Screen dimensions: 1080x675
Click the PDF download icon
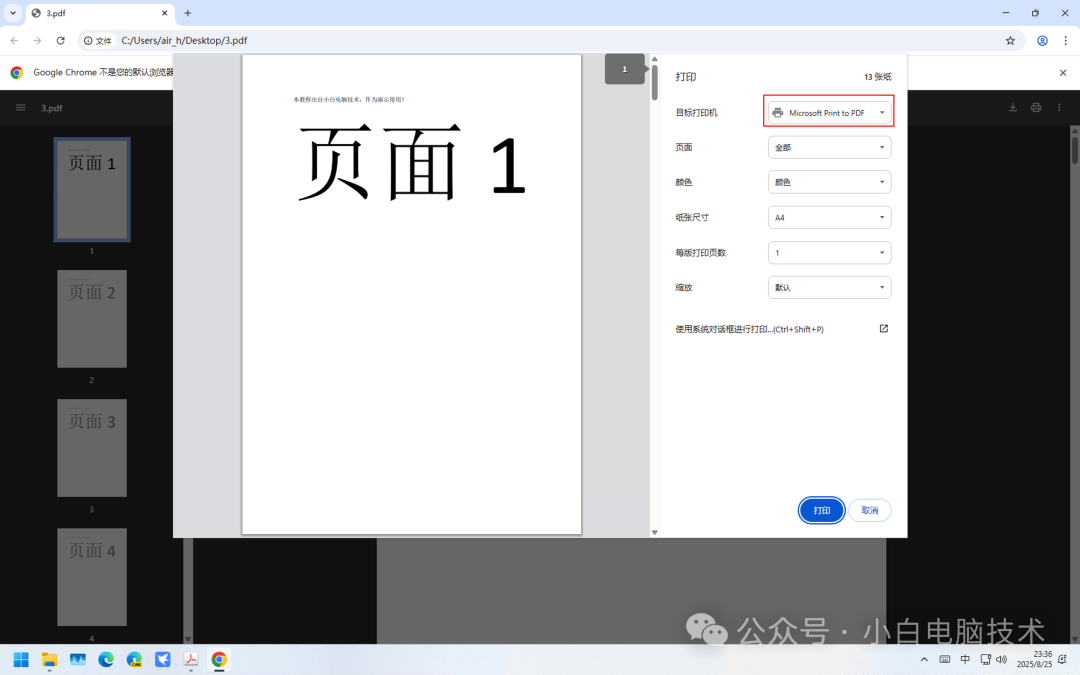click(1012, 107)
